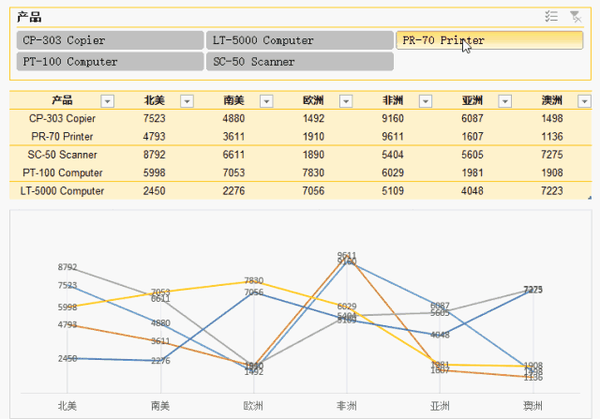Click chart data label 4048
Image resolution: width=600 pixels, height=419 pixels.
pos(440,335)
